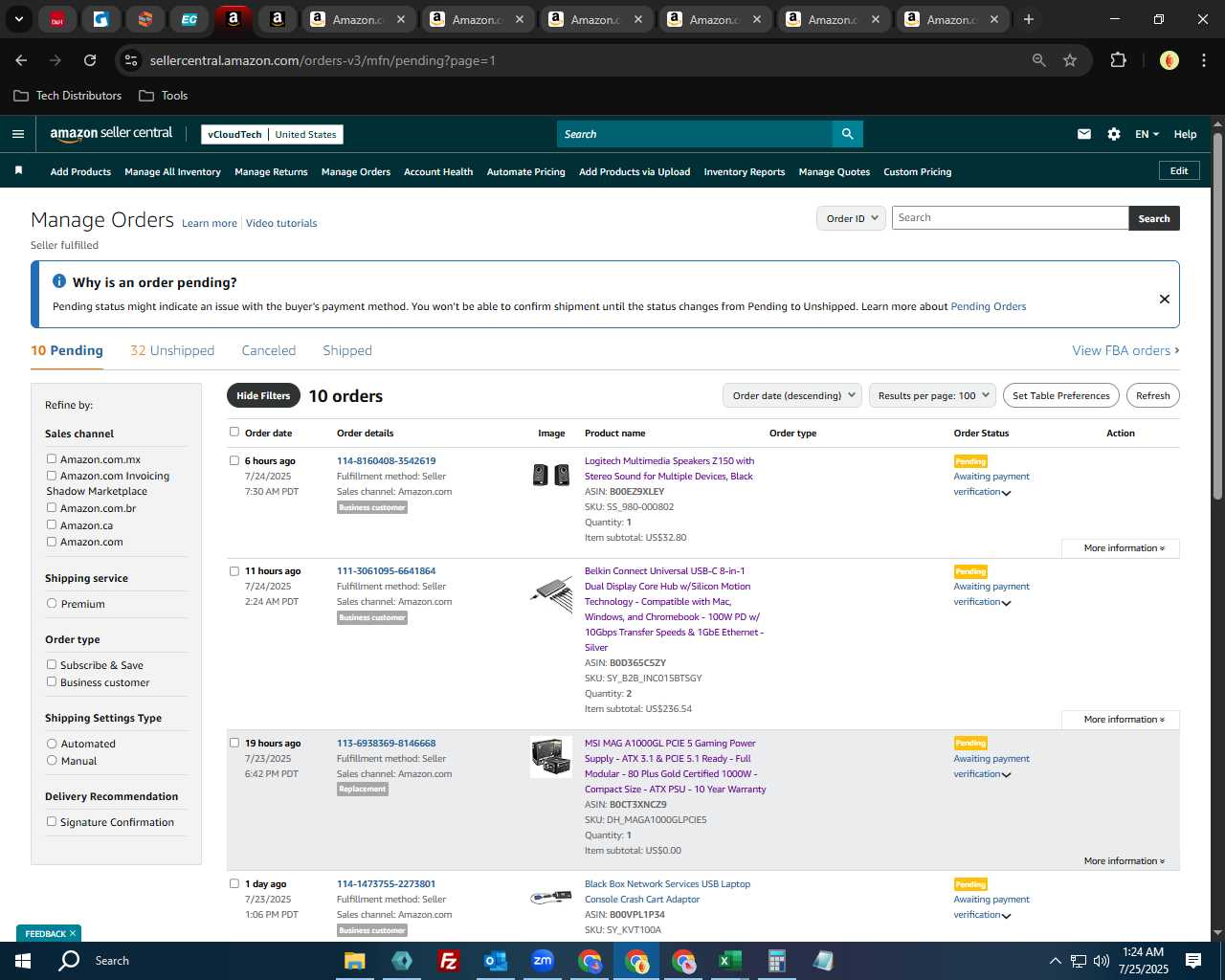Open Calculator from the taskbar
Screen dimensions: 1225x980
click(776, 961)
